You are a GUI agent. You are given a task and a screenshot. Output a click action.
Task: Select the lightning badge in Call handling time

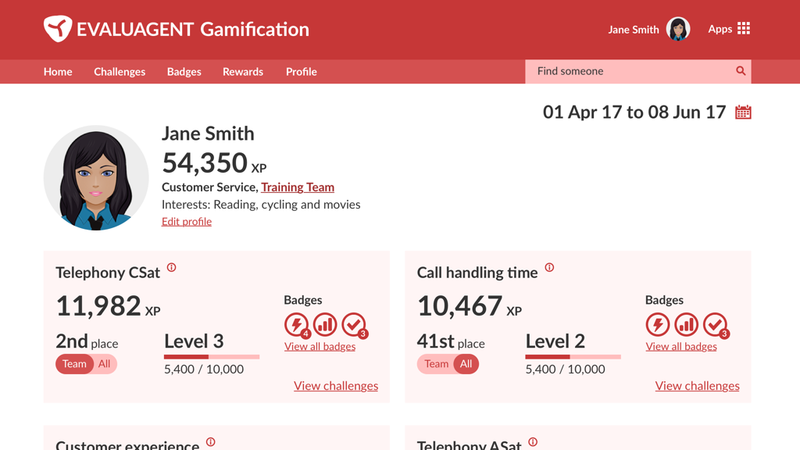tap(658, 324)
